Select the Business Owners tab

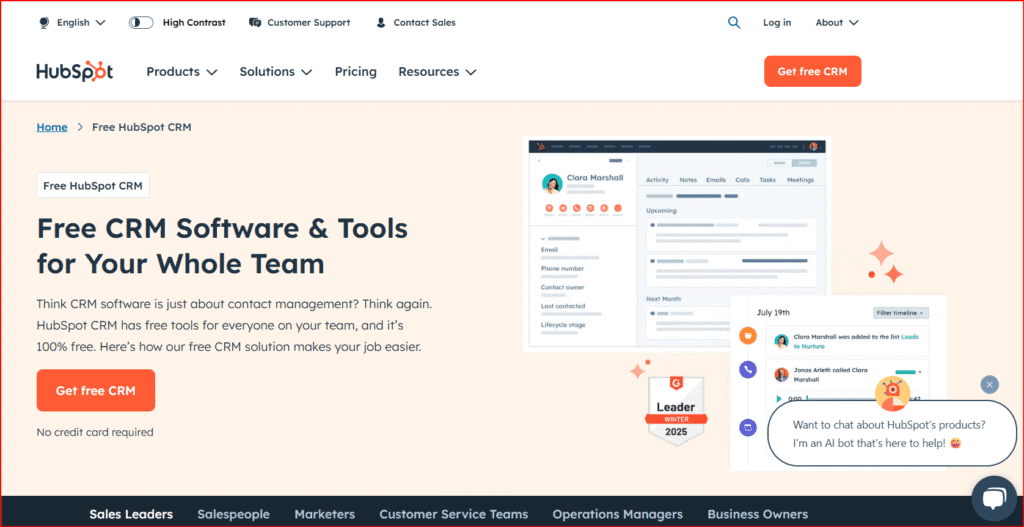tap(758, 514)
